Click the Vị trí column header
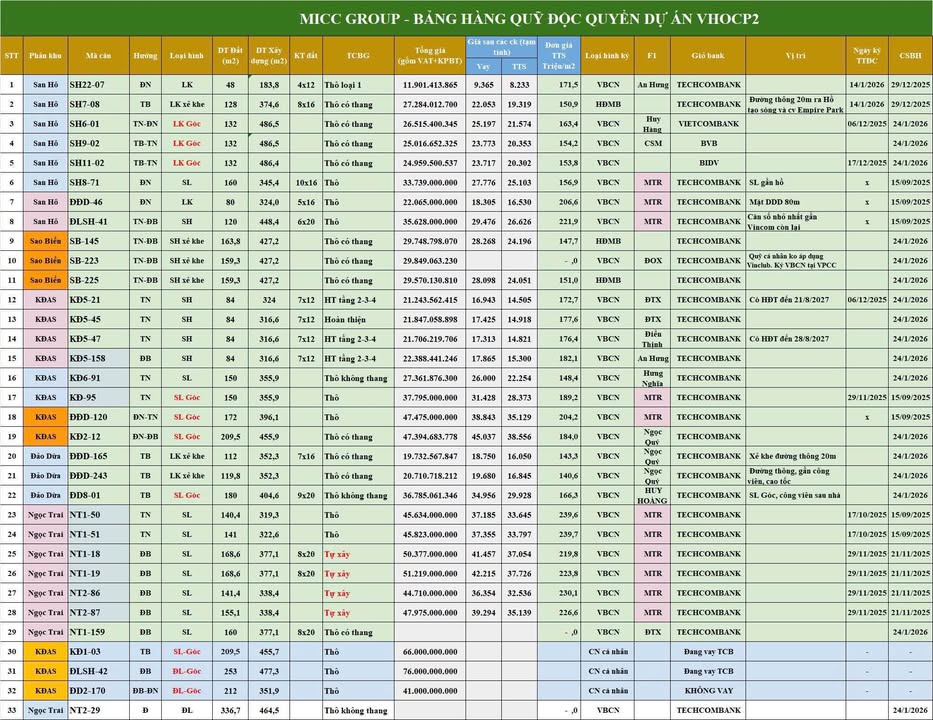This screenshot has width=933, height=720. [x=795, y=56]
